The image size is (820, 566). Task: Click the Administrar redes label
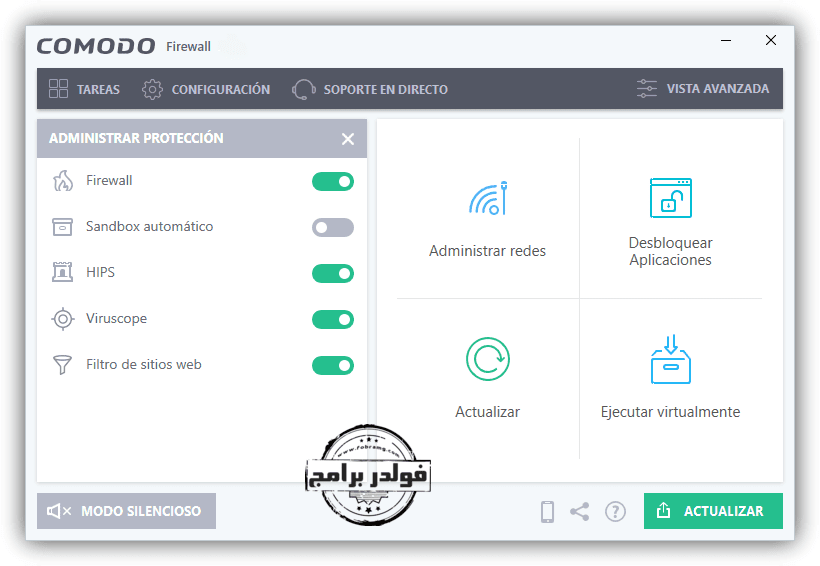[x=487, y=251]
